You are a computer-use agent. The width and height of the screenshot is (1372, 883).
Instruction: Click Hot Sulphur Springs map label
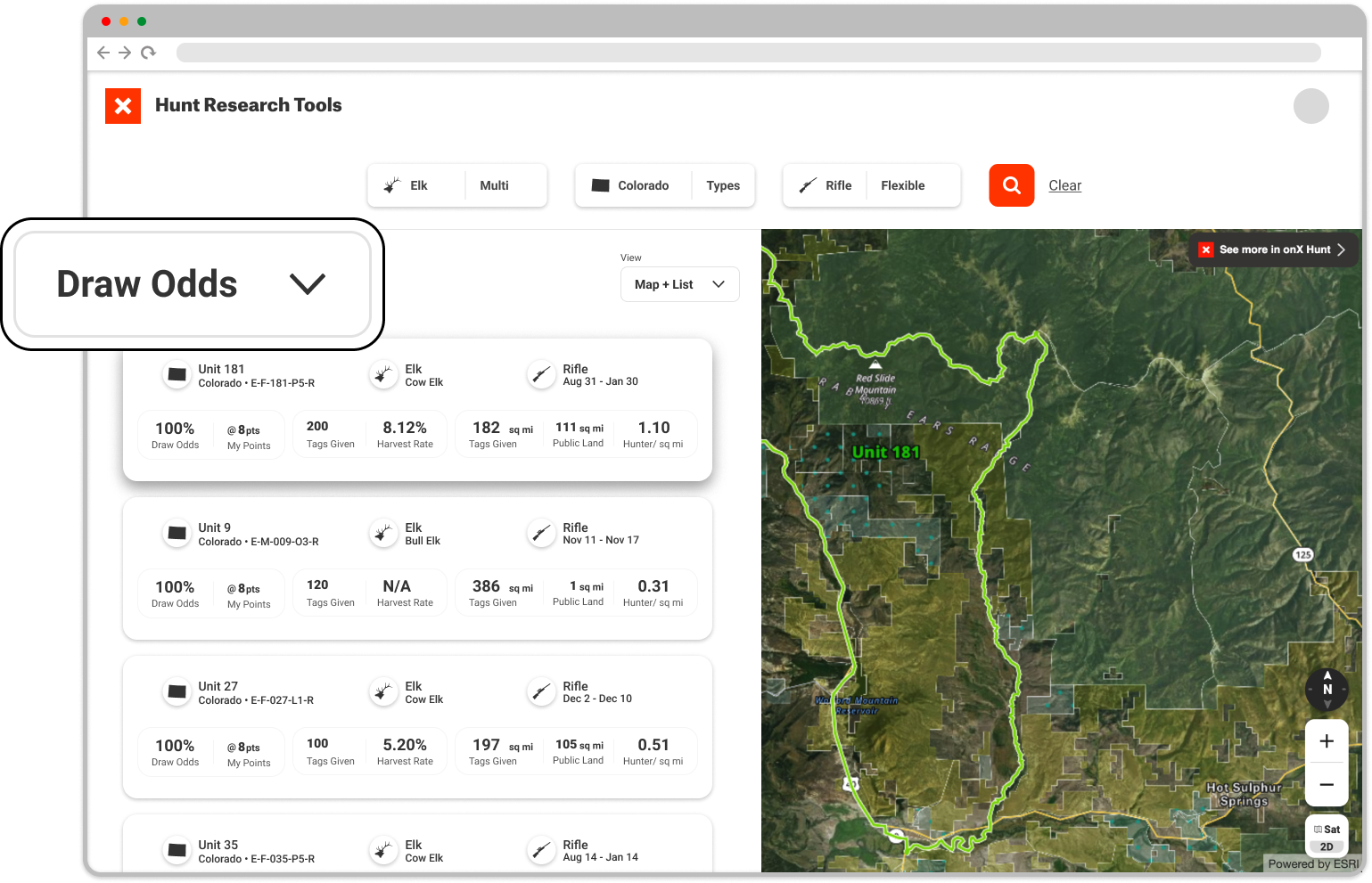coord(1244,794)
